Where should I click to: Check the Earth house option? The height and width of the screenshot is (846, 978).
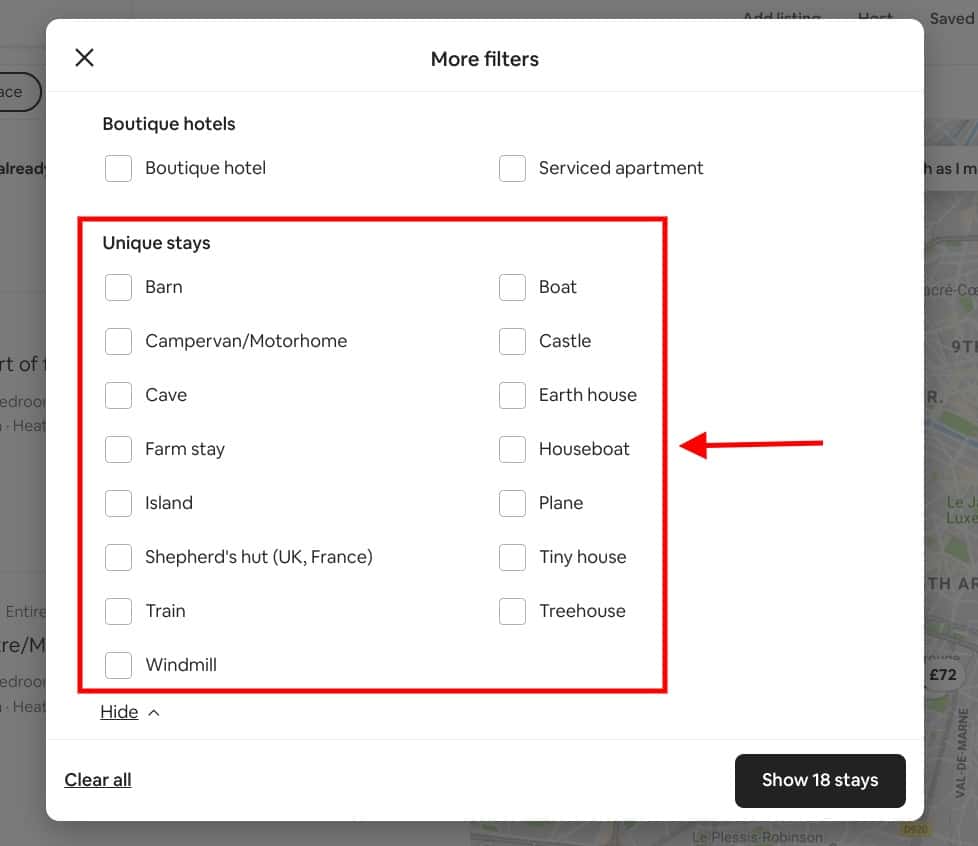[512, 395]
